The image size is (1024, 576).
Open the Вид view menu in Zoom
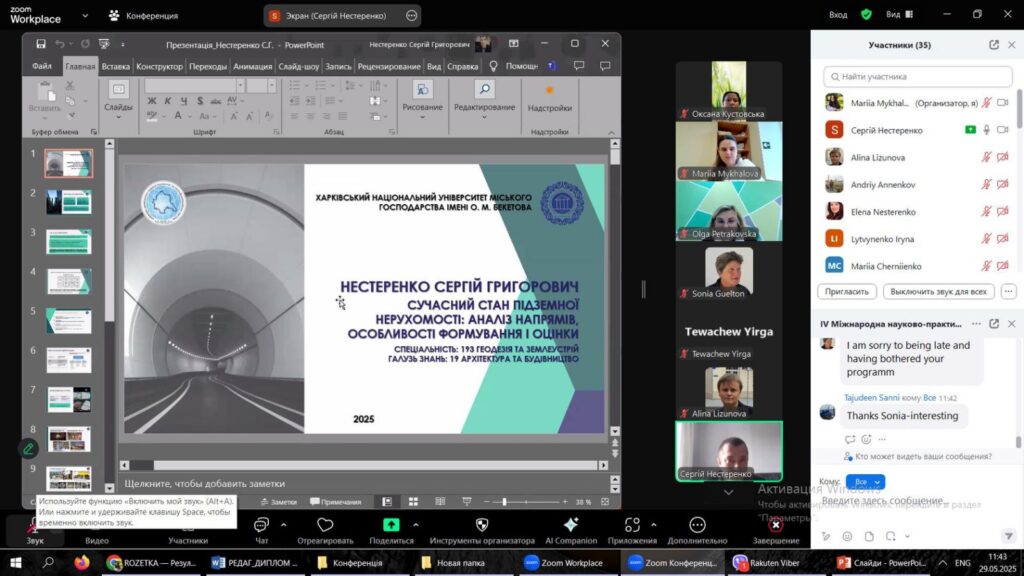tap(899, 14)
